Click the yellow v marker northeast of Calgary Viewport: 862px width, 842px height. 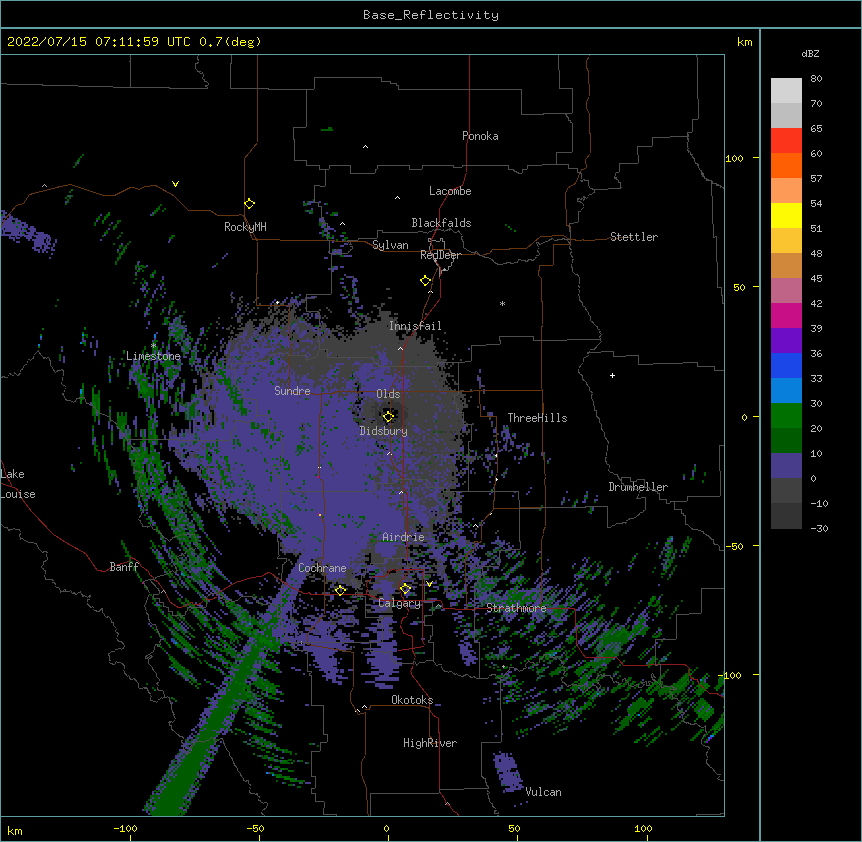click(429, 584)
